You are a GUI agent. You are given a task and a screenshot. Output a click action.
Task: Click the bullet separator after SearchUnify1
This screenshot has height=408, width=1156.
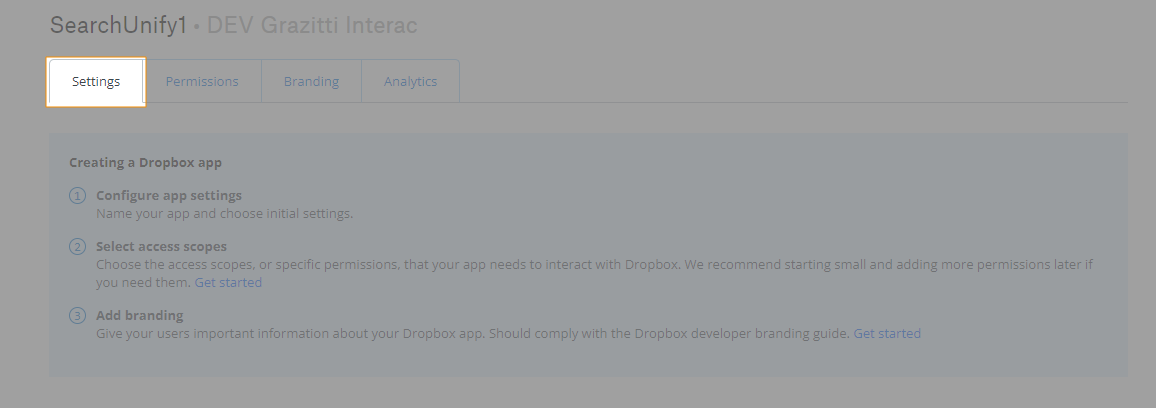tap(197, 27)
